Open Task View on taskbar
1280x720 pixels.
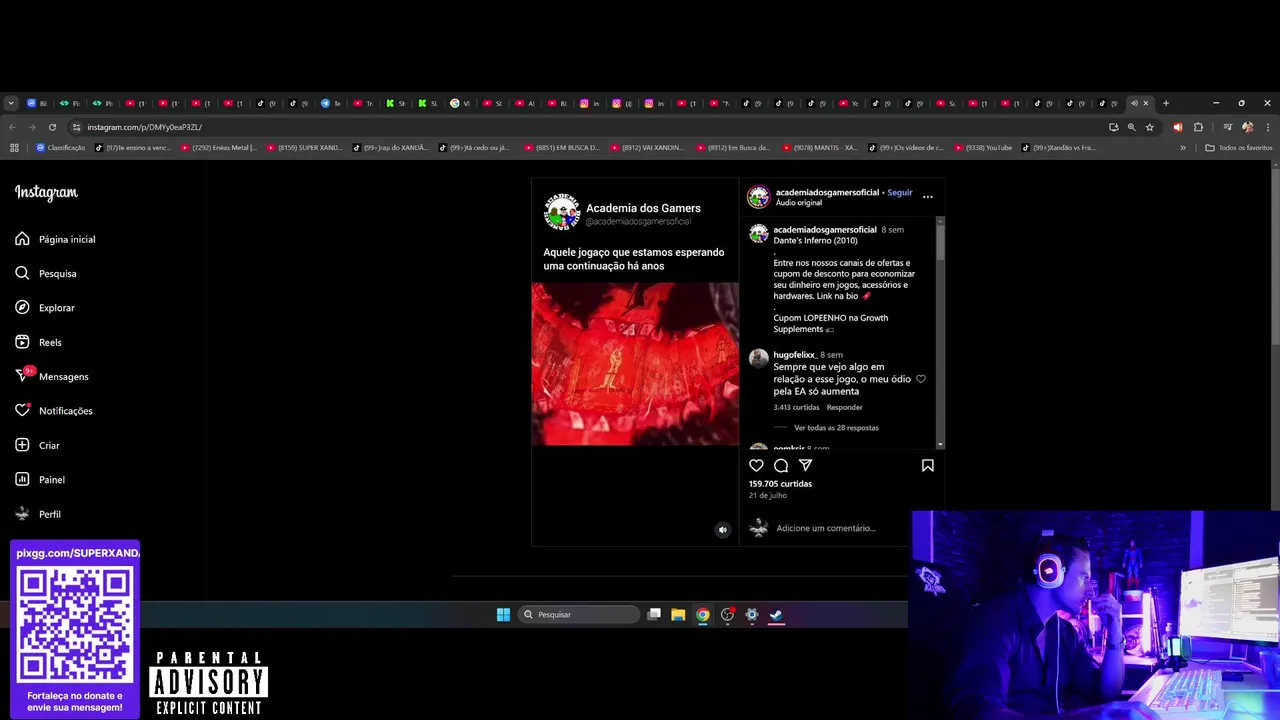click(x=654, y=615)
